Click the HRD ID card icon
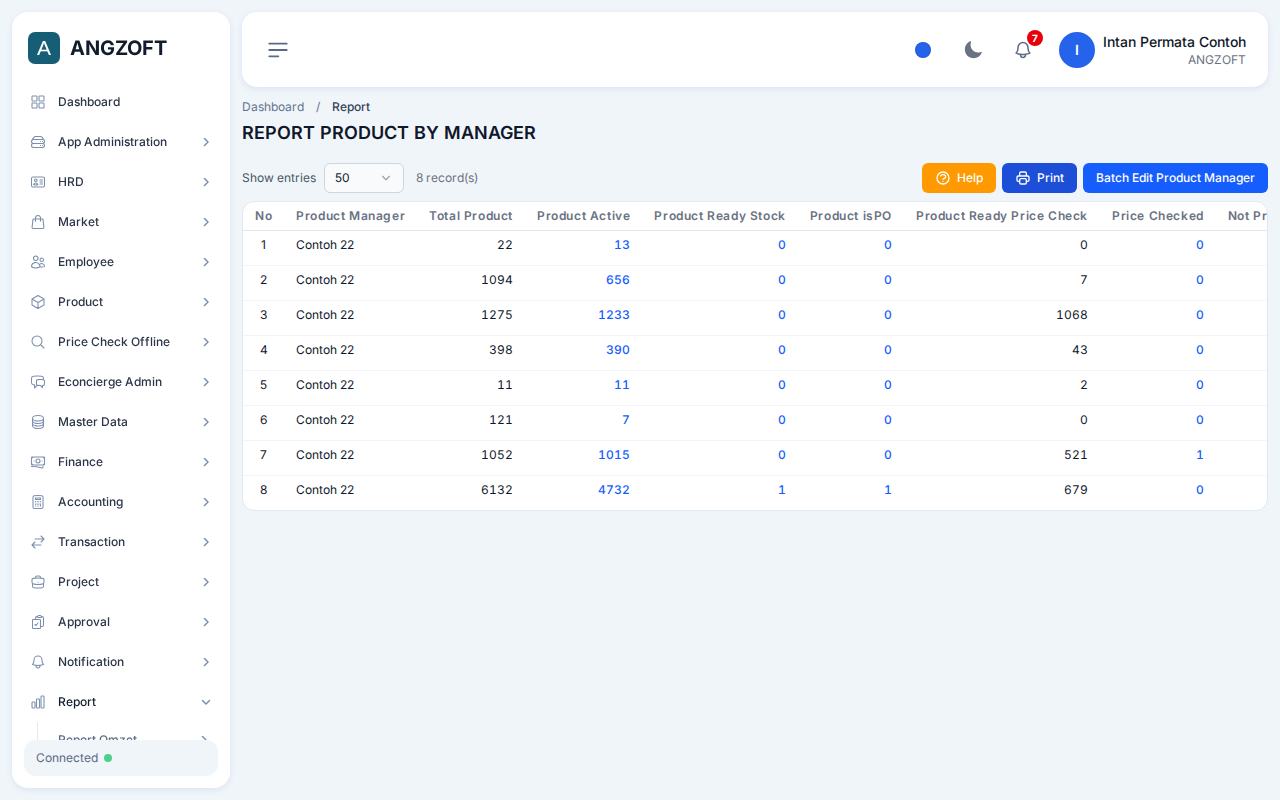Screen dimensions: 1280x800 point(38,182)
